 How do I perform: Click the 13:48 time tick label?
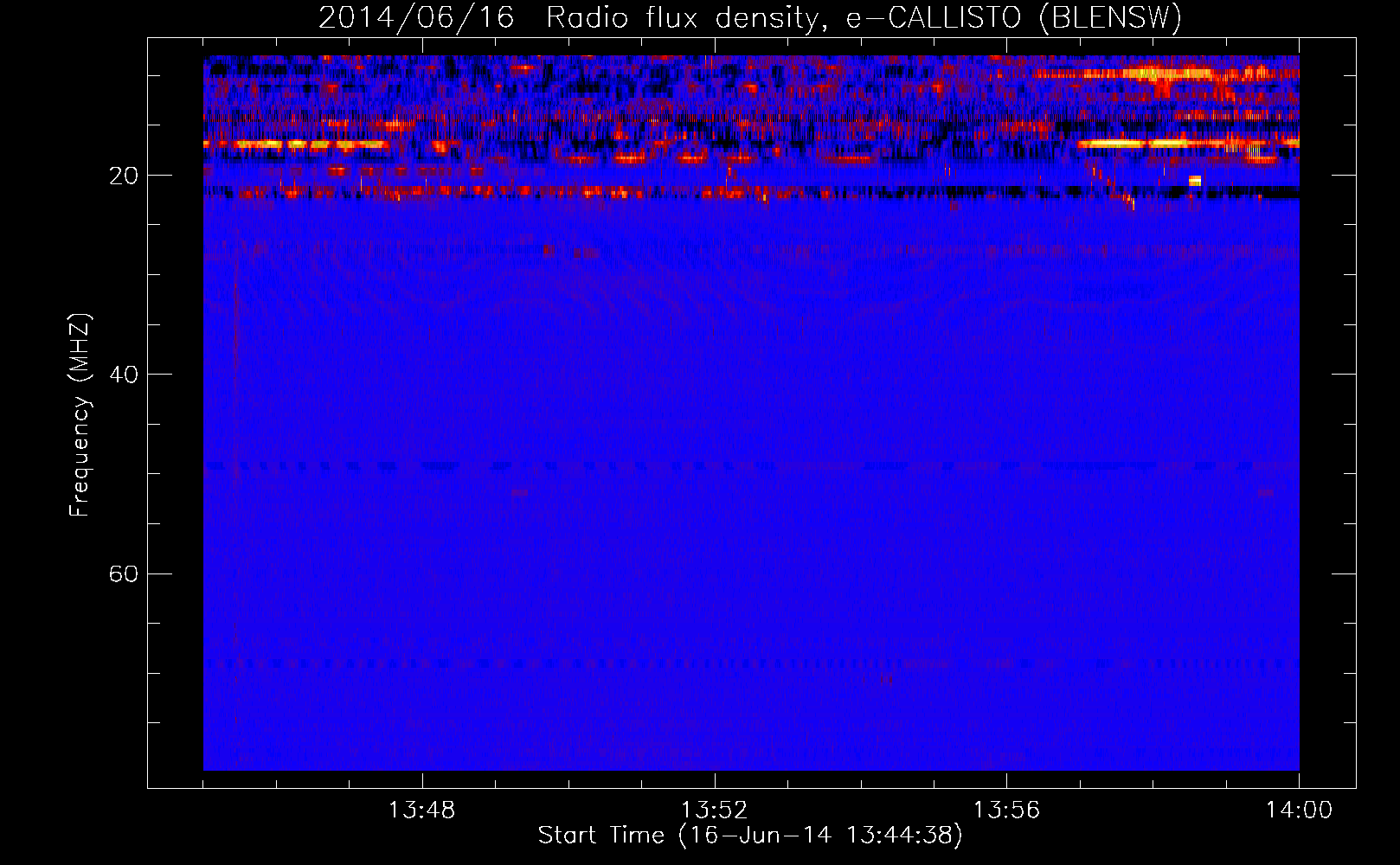[421, 811]
